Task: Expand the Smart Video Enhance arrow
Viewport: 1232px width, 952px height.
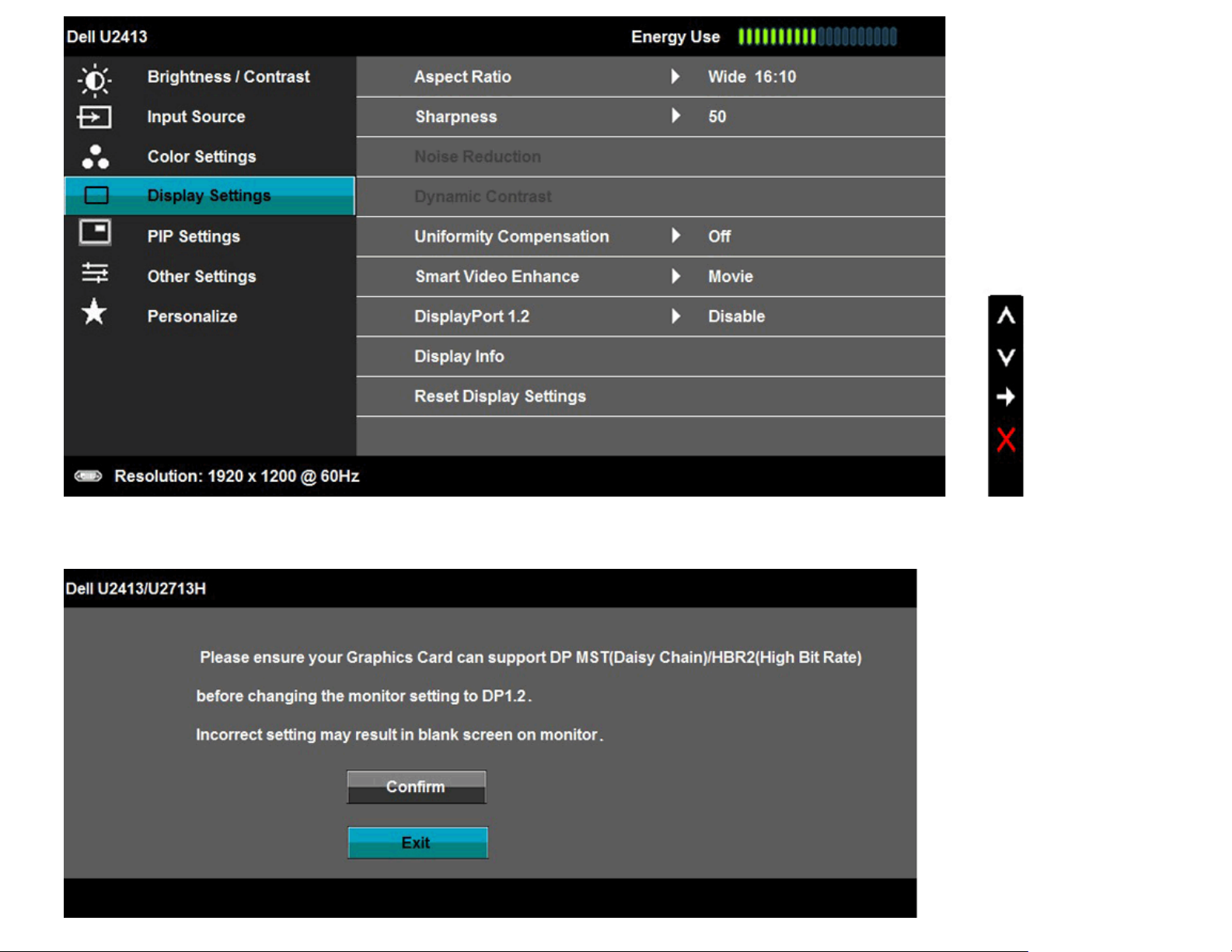Action: point(675,276)
